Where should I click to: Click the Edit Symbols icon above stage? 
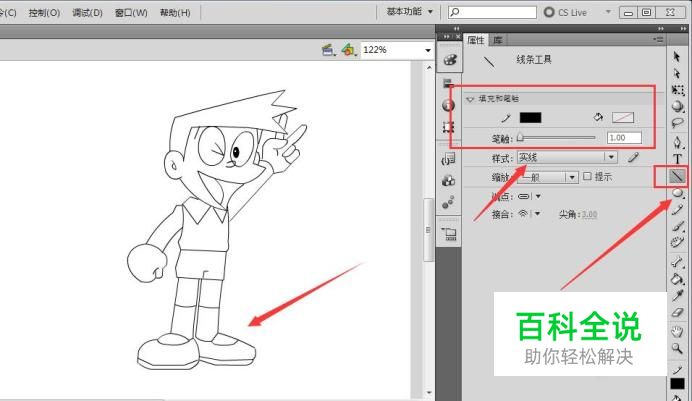click(349, 50)
